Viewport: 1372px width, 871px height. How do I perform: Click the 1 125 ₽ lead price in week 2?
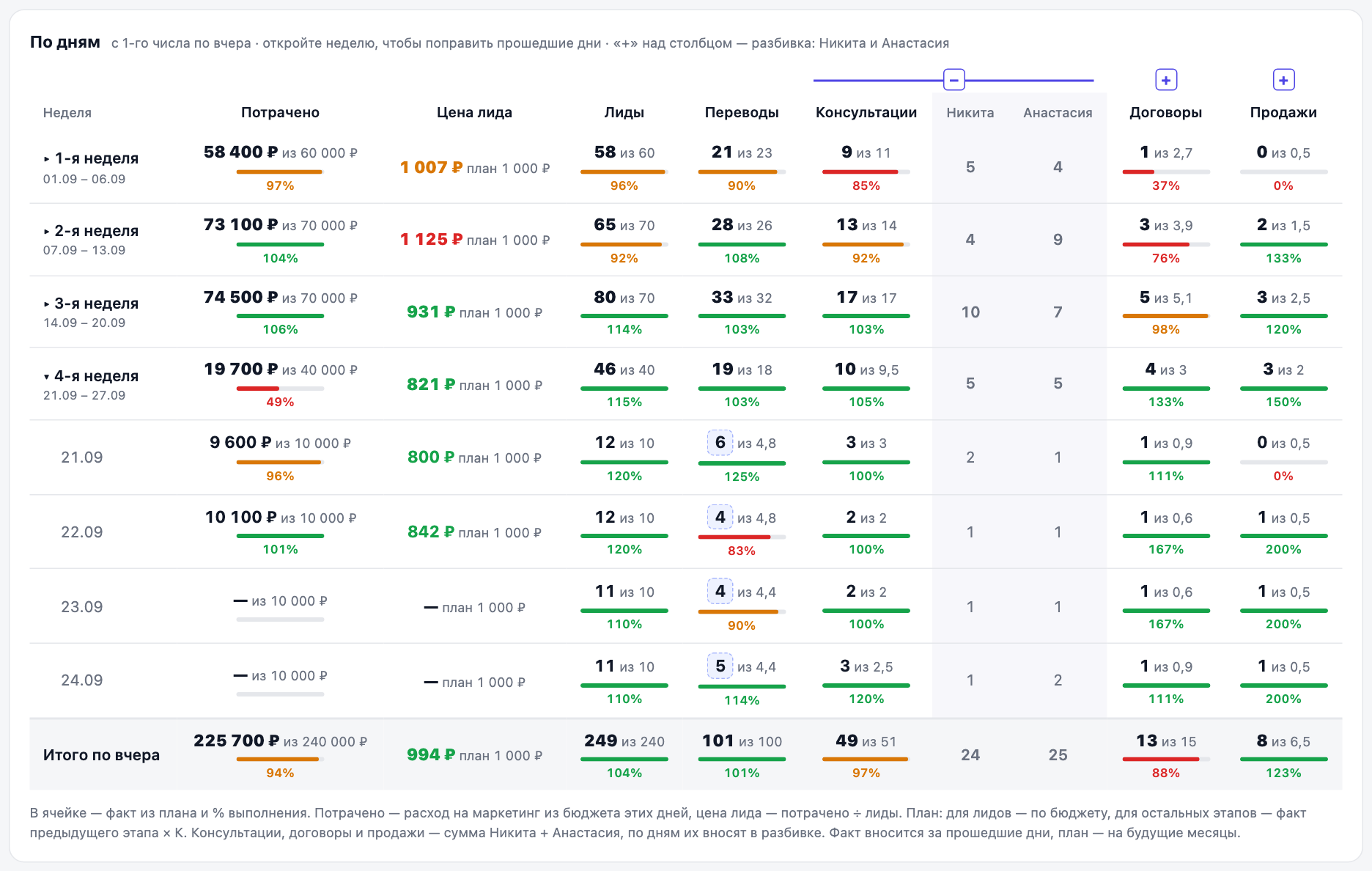431,240
